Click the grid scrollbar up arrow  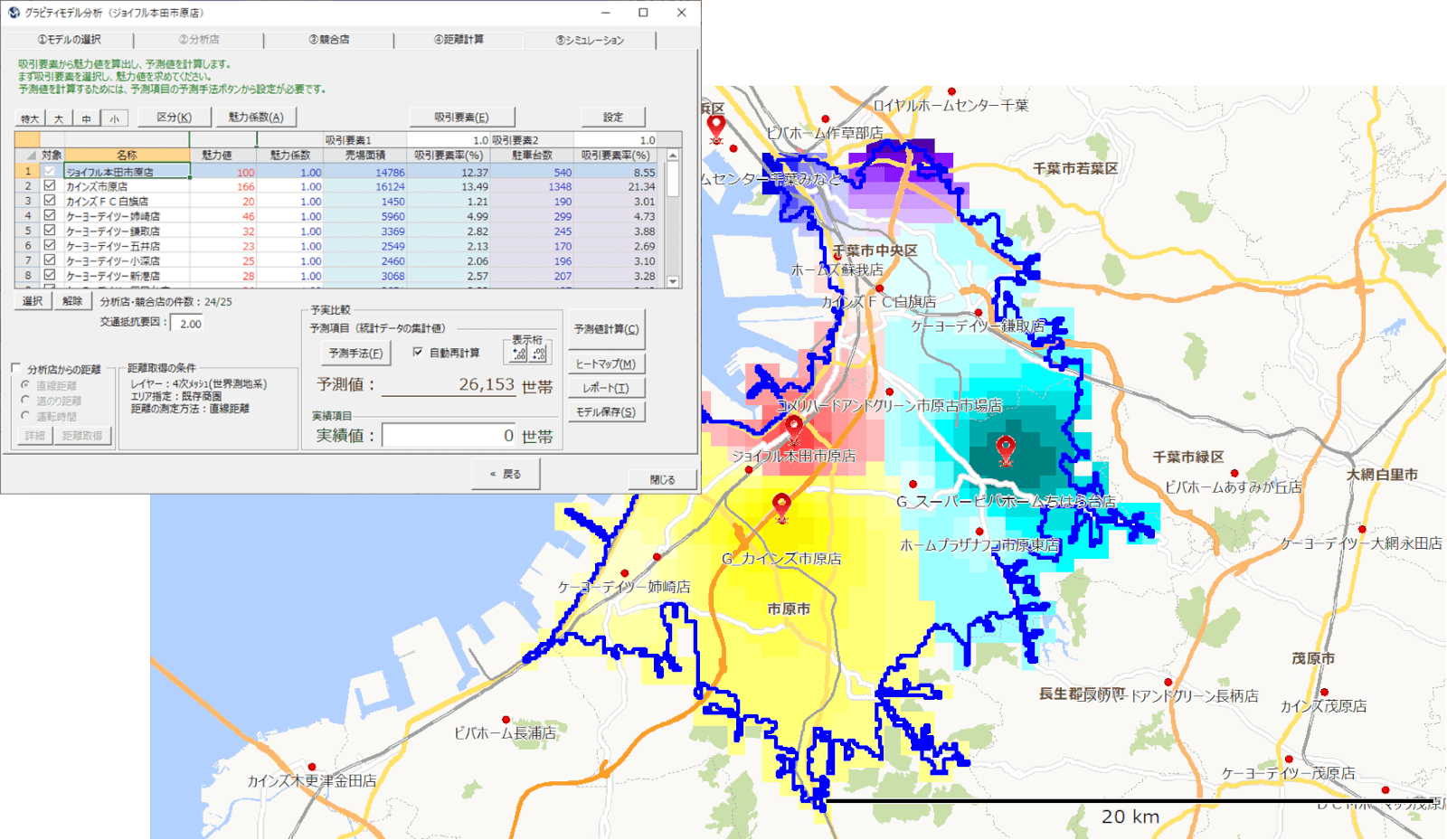click(673, 156)
